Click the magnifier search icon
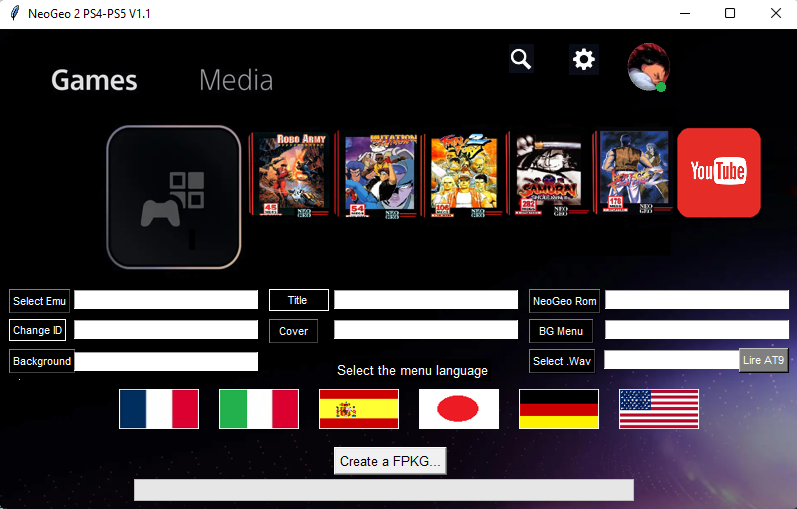 [x=521, y=59]
